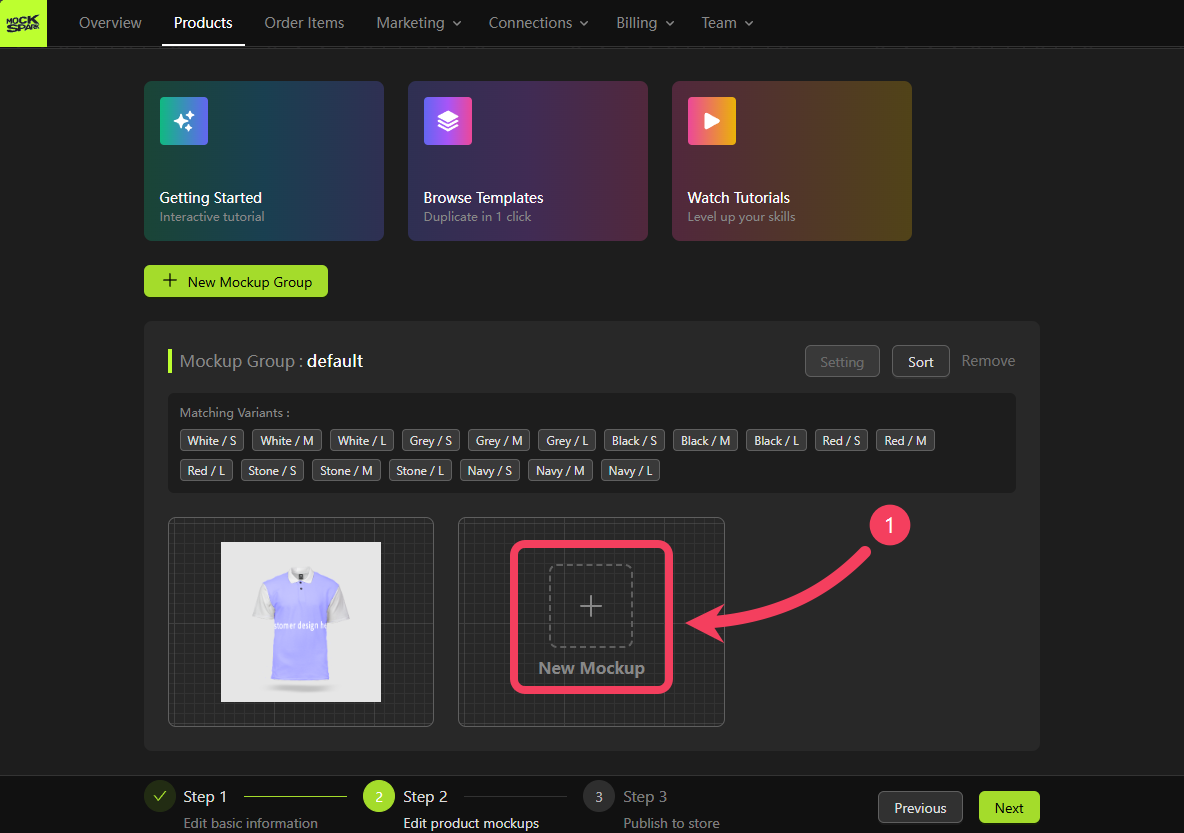Viewport: 1184px width, 833px height.
Task: Select the Grey / L variant tag
Action: (x=567, y=440)
